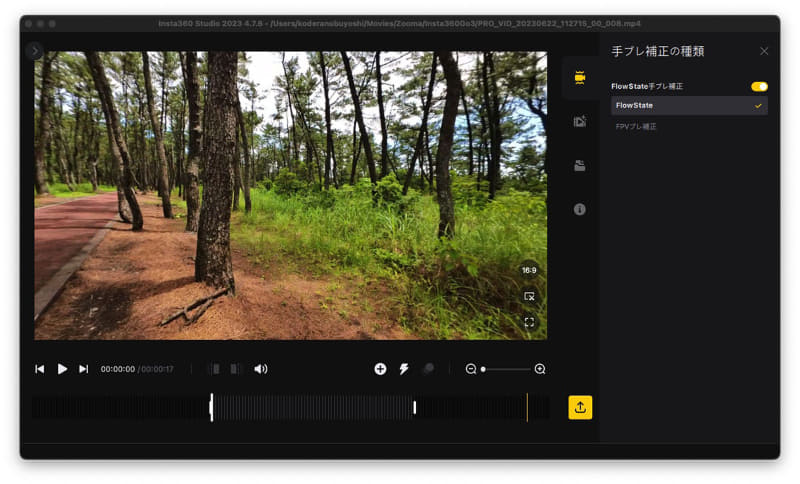800x484 pixels.
Task: Set trim end marker
Action: point(235,369)
